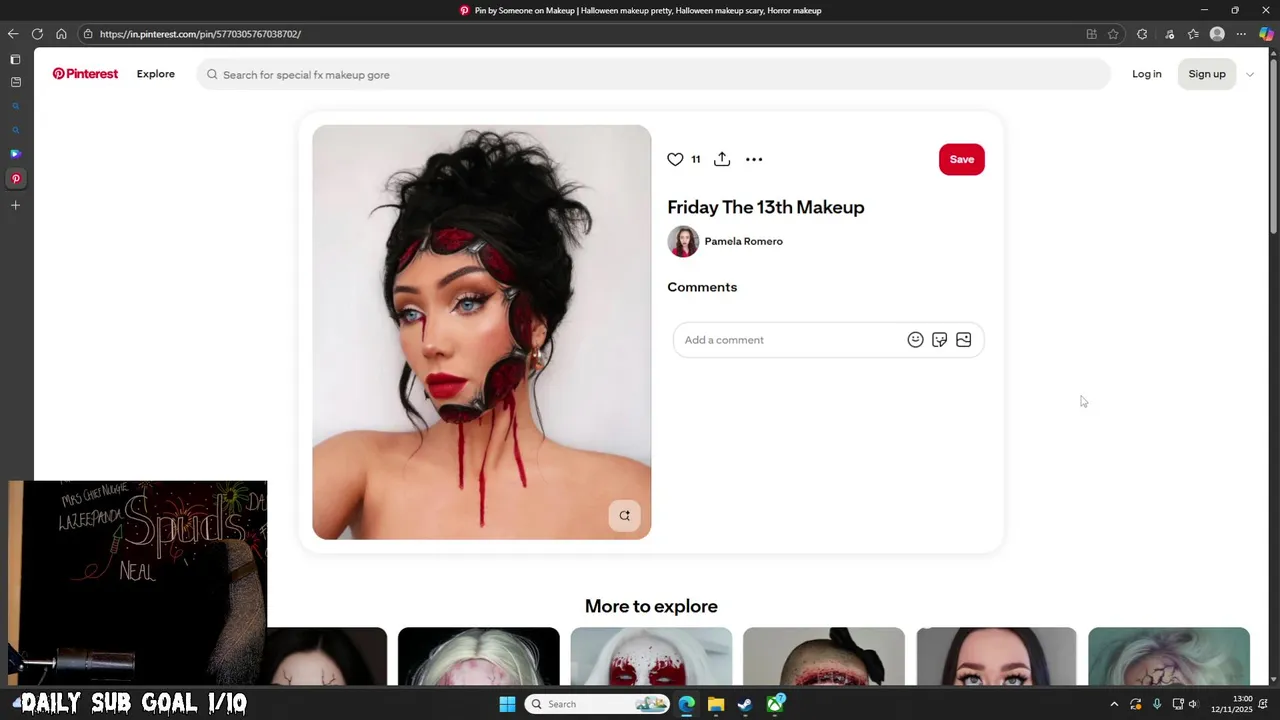Open Edge settings and more menu
1280x720 pixels.
point(1241,34)
